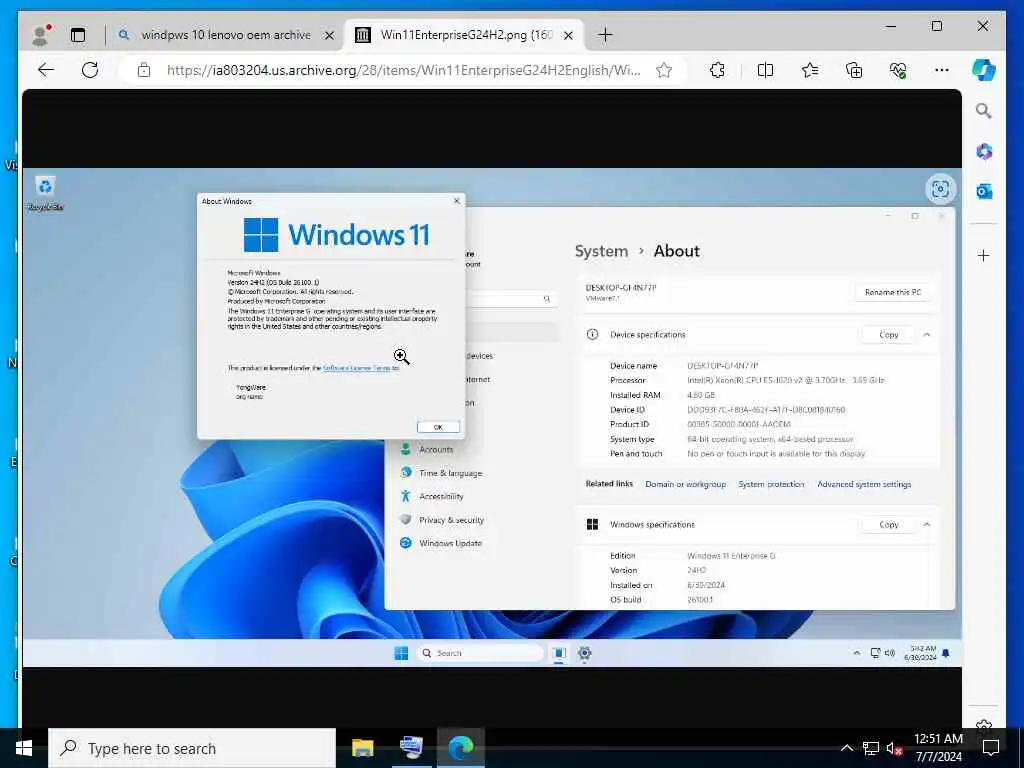
Task: Go back with the browser Back arrow
Action: coord(46,70)
